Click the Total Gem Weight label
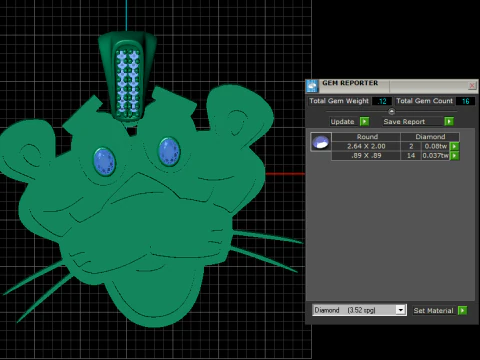 click(339, 101)
